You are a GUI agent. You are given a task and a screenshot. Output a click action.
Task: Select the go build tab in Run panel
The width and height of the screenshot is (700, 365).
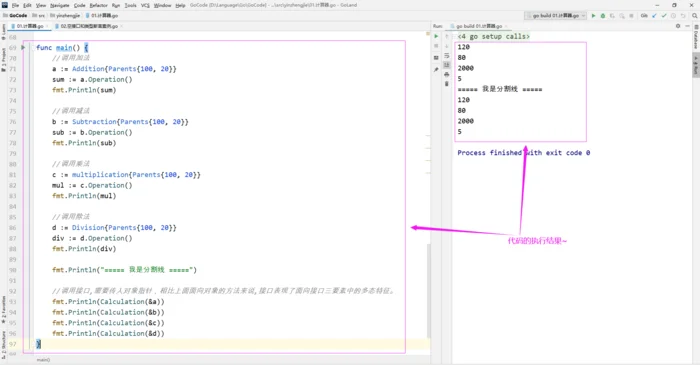point(479,26)
